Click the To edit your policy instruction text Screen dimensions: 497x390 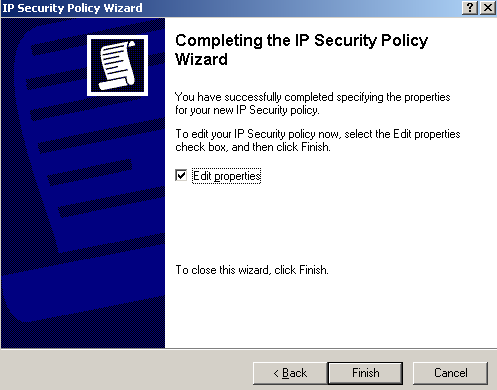(318, 140)
